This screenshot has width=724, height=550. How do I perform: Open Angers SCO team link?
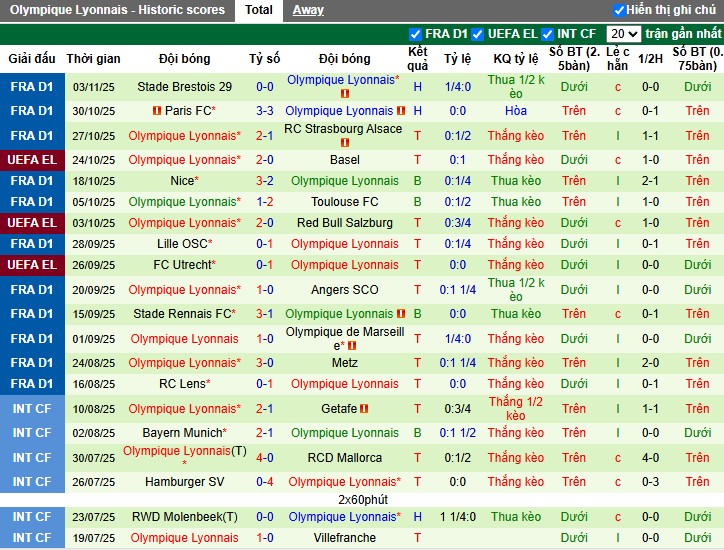pyautogui.click(x=344, y=290)
